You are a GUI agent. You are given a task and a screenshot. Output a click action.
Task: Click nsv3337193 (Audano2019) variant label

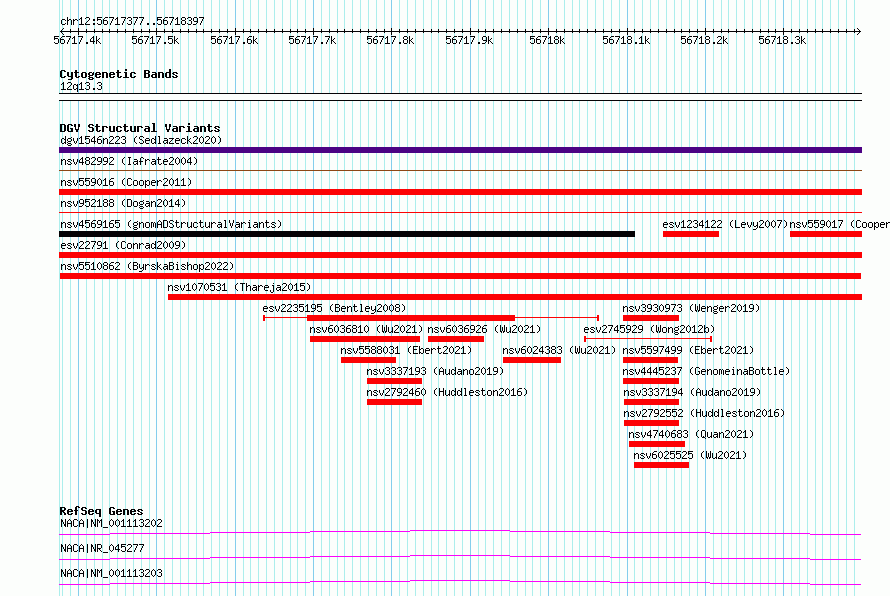coord(435,371)
